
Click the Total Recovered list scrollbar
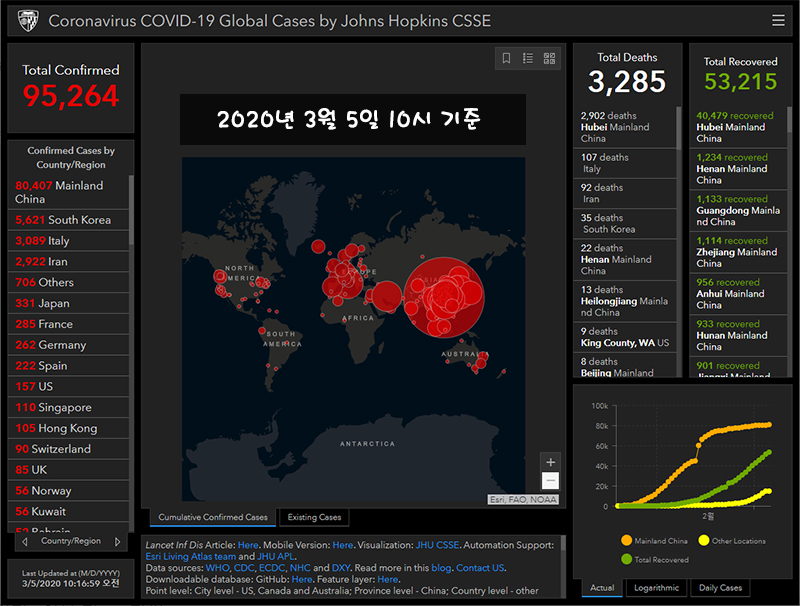click(789, 120)
